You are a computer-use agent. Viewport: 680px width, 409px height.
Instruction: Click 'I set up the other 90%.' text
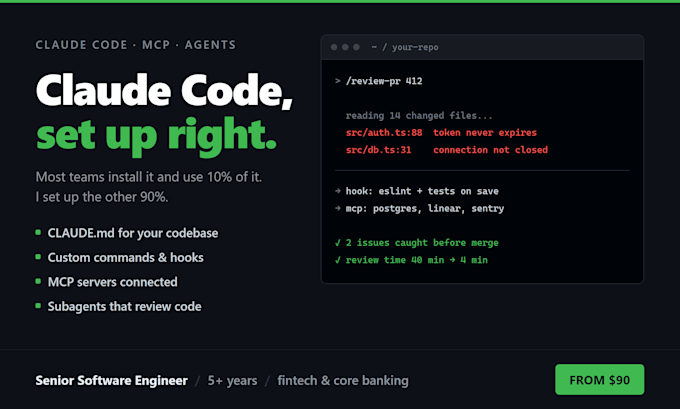click(102, 197)
